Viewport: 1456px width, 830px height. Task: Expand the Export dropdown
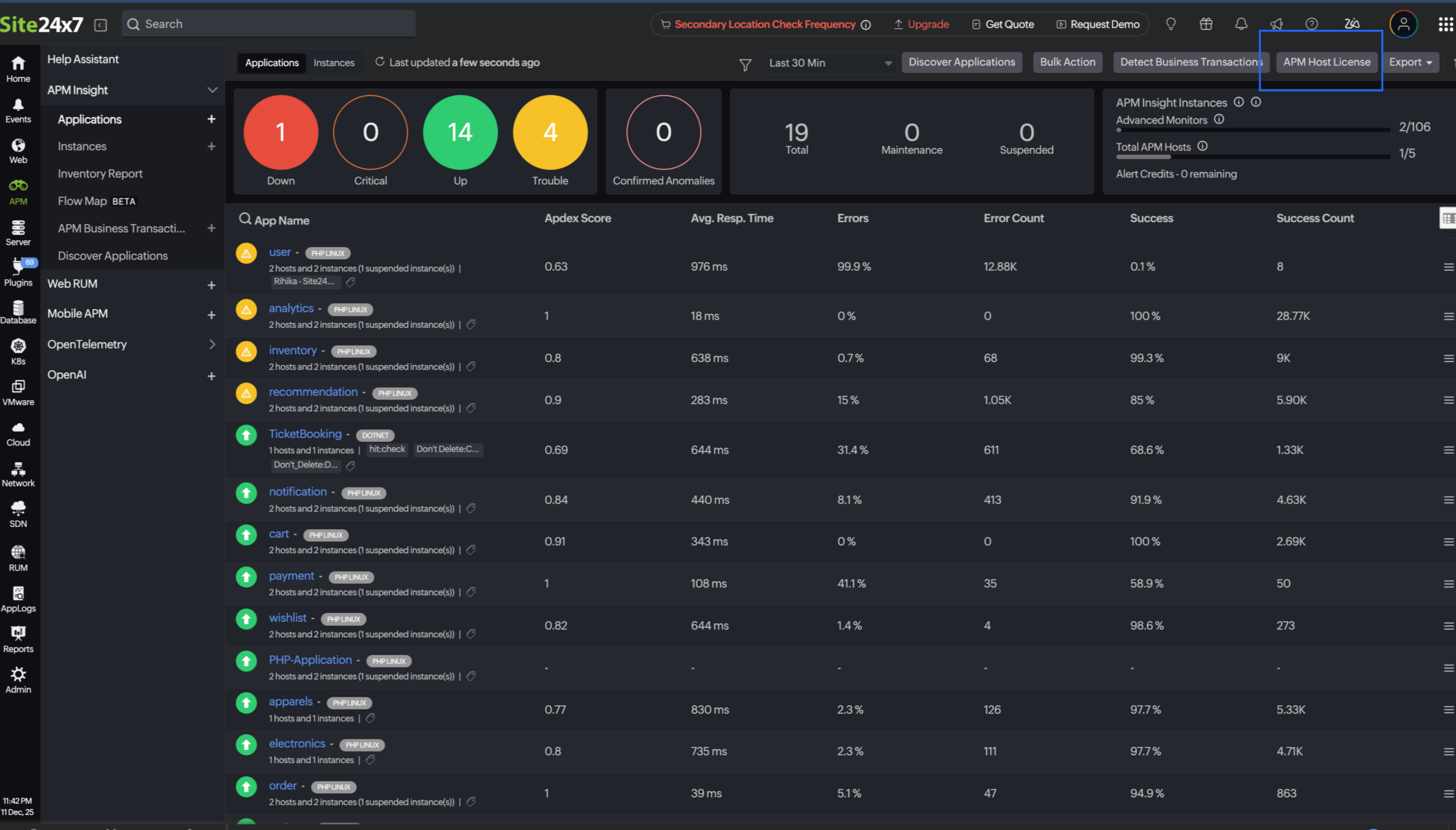coord(1411,62)
